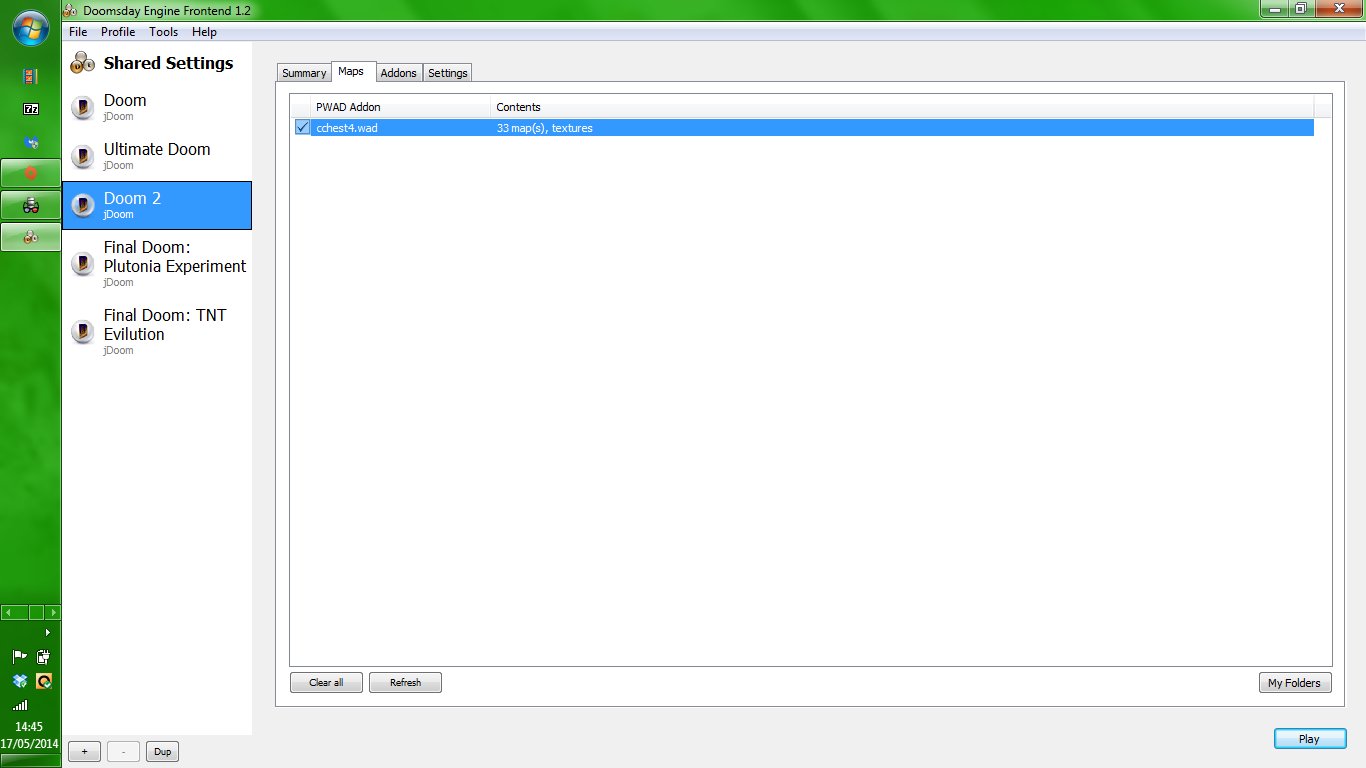Switch to the Addons tab

point(399,73)
